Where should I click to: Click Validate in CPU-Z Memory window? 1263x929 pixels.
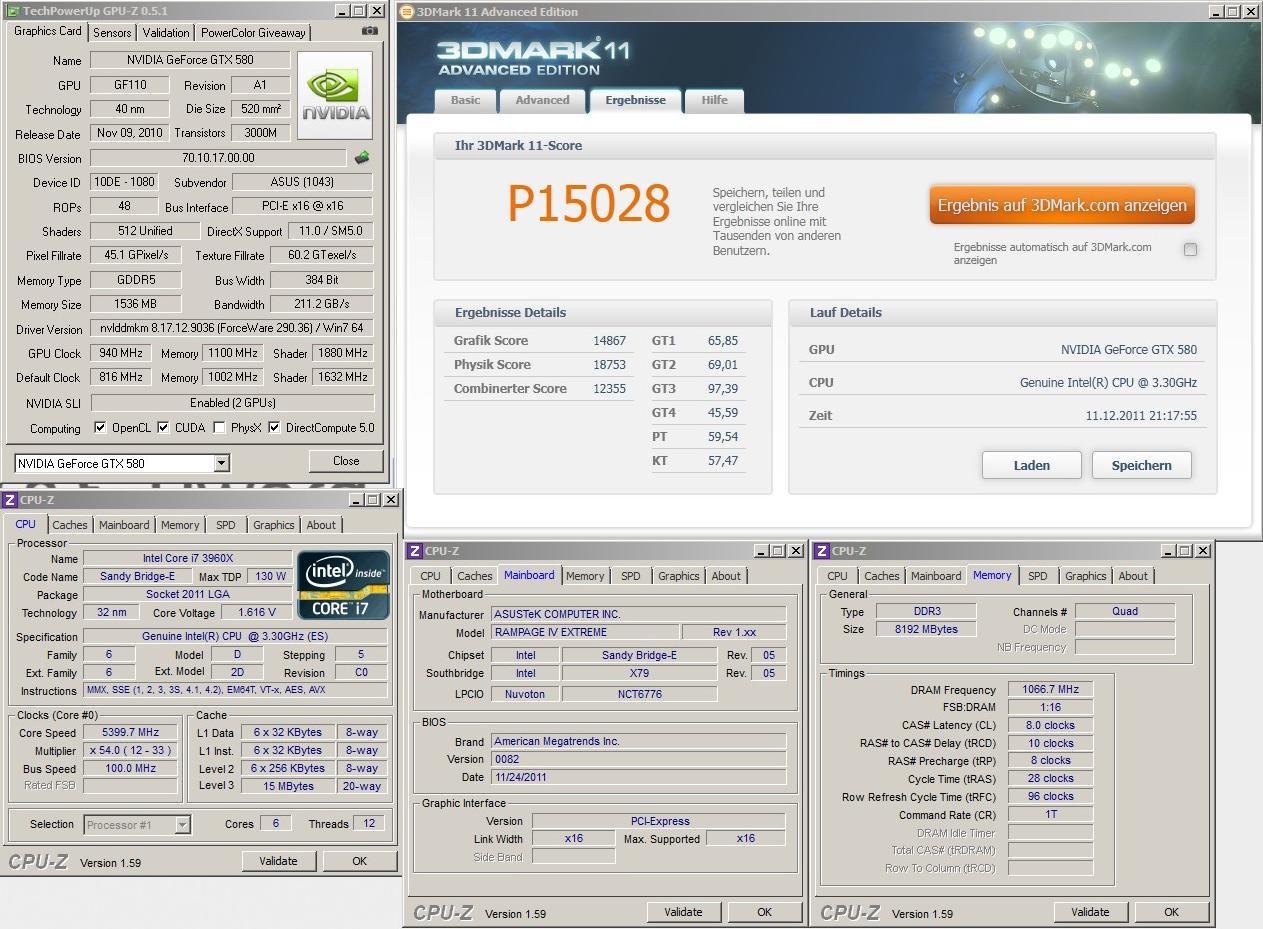tap(1090, 912)
